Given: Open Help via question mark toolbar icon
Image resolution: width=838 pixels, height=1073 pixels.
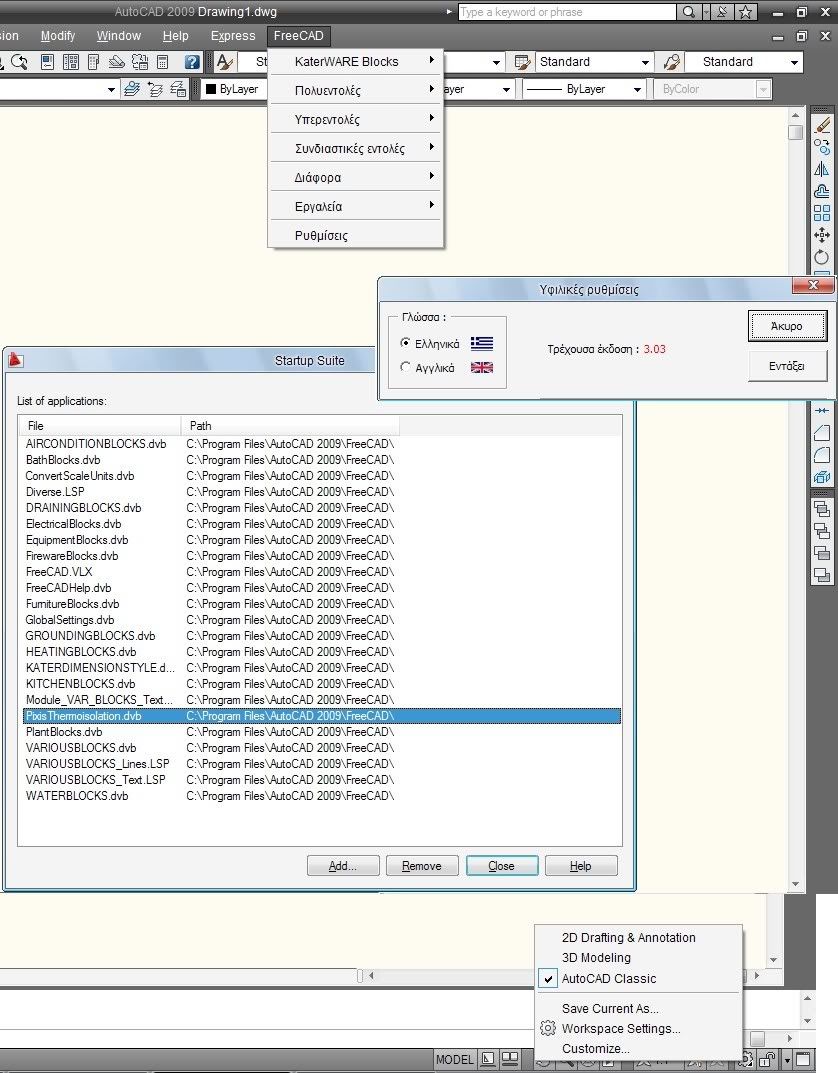Looking at the screenshot, I should click(193, 62).
